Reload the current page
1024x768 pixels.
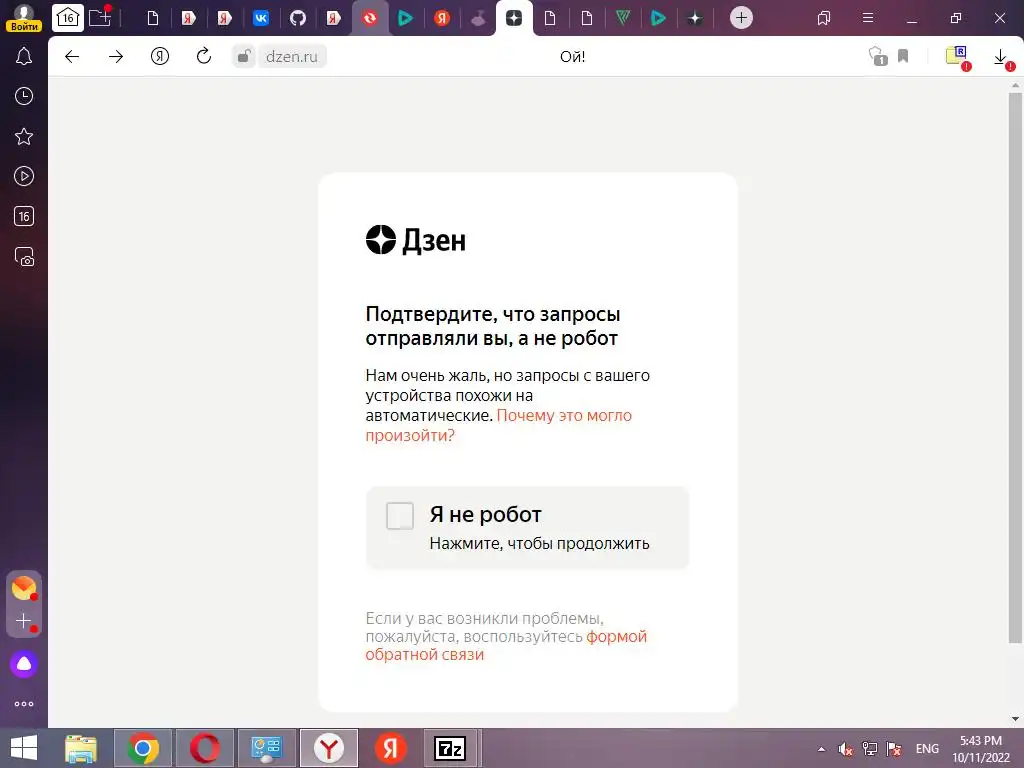pyautogui.click(x=204, y=56)
